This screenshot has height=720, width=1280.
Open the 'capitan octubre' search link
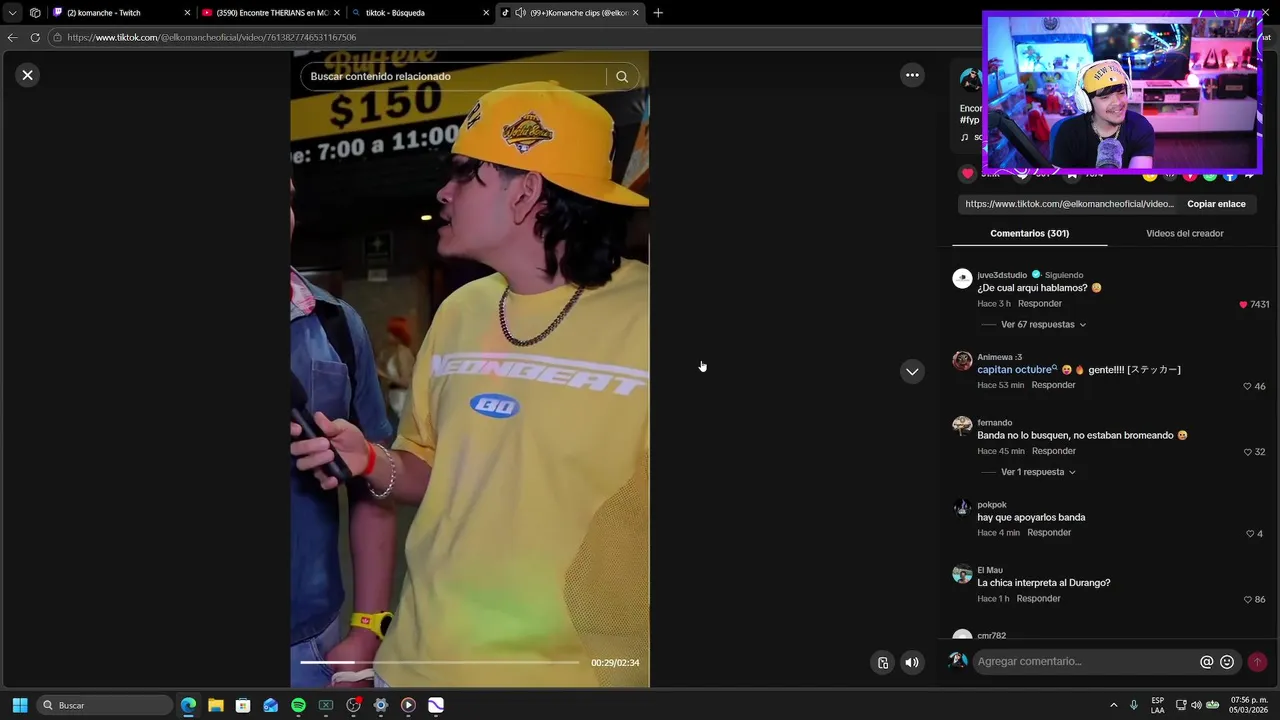[1017, 370]
